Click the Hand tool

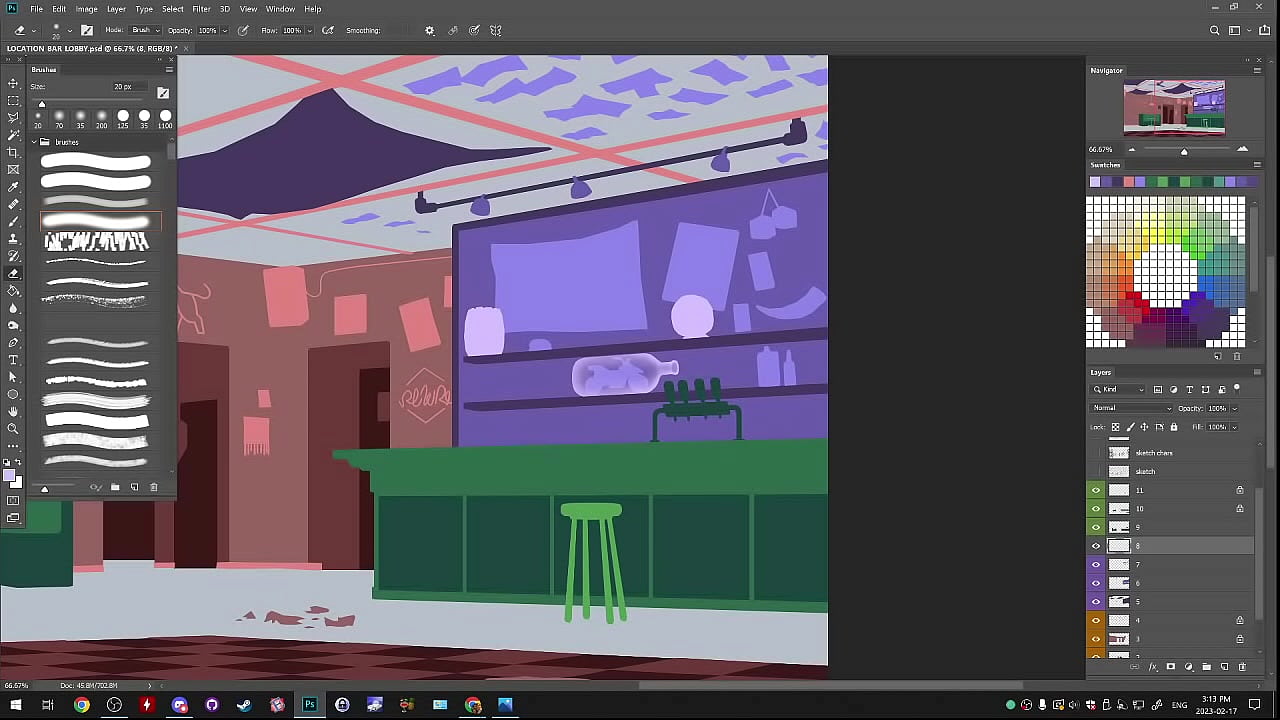(x=13, y=412)
